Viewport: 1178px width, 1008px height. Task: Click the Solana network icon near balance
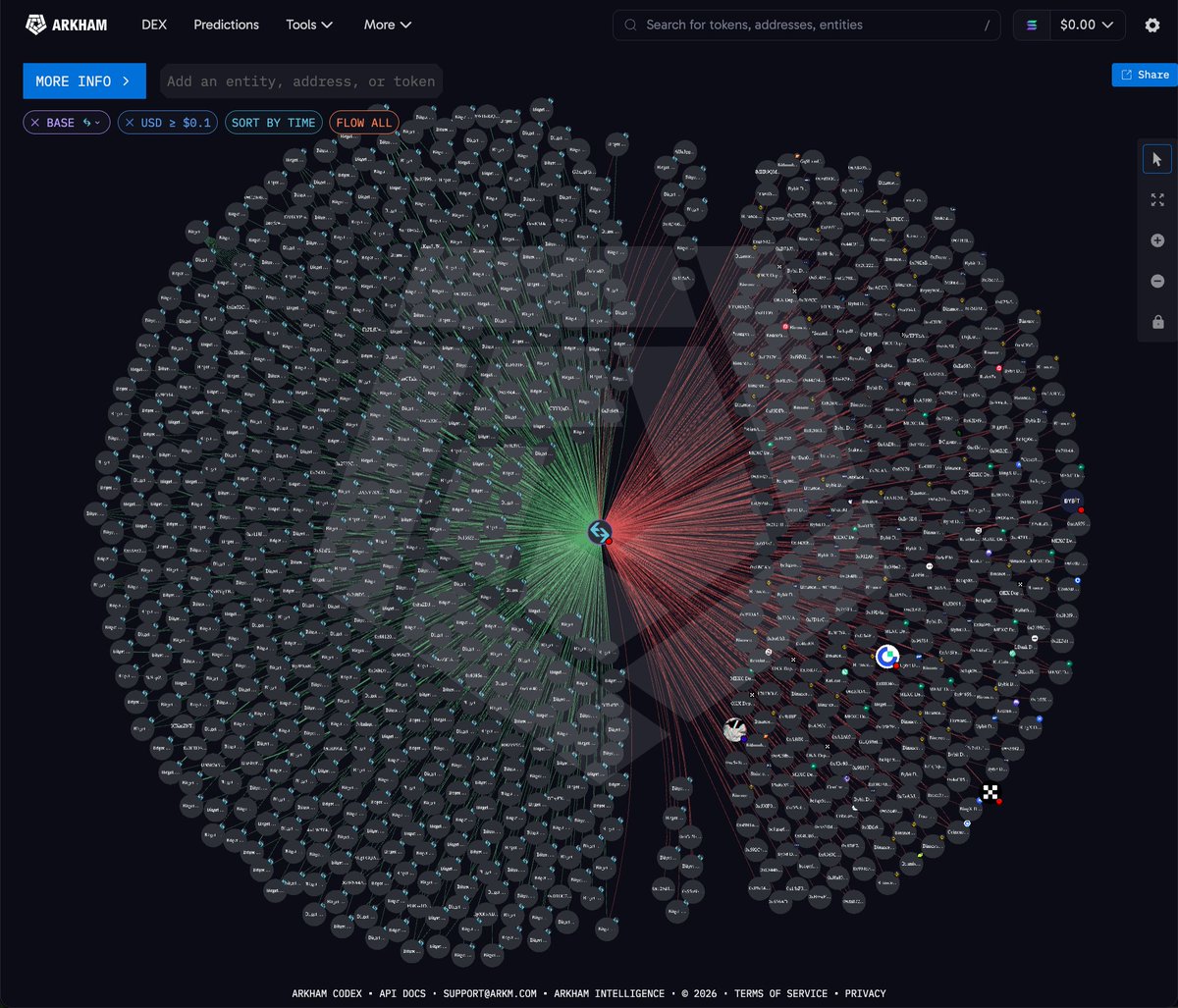pyautogui.click(x=1032, y=25)
